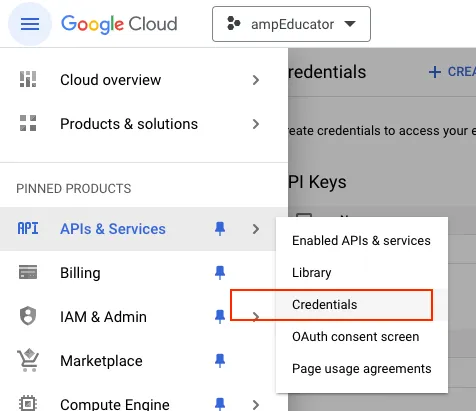476x411 pixels.
Task: Unpin Billing with its pin icon
Action: pos(220,273)
